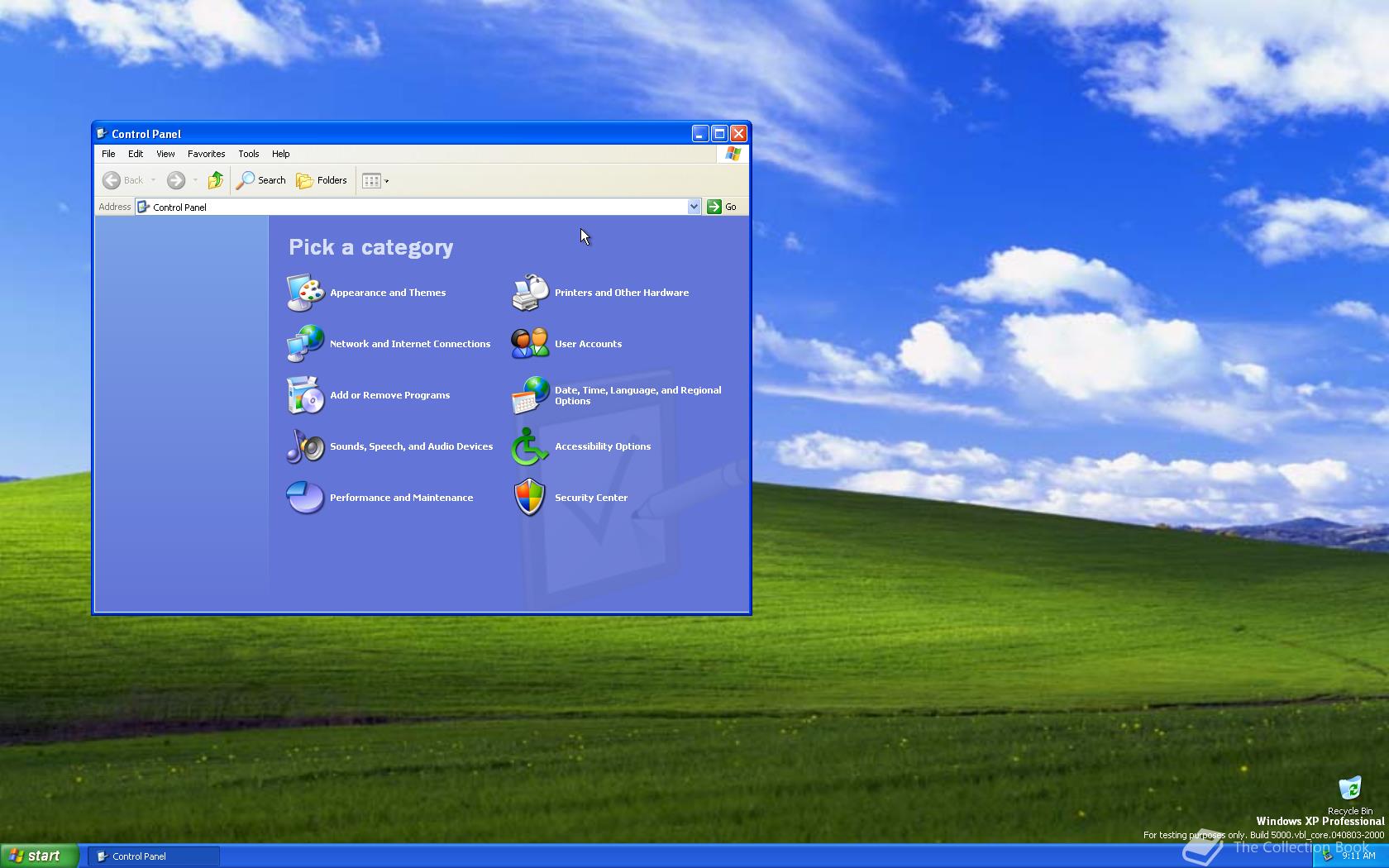Open the Views dropdown arrow
The image size is (1389, 868).
[x=386, y=180]
